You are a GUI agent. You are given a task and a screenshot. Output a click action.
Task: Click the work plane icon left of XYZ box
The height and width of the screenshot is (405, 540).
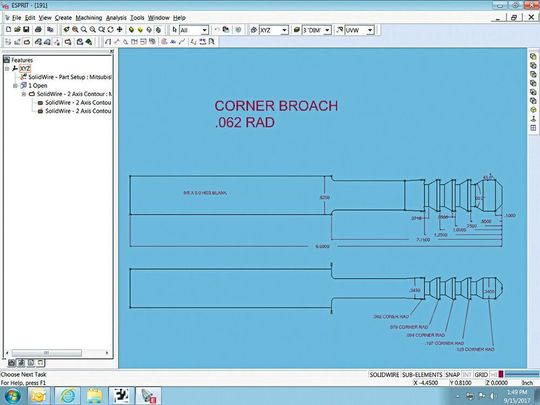click(x=254, y=30)
